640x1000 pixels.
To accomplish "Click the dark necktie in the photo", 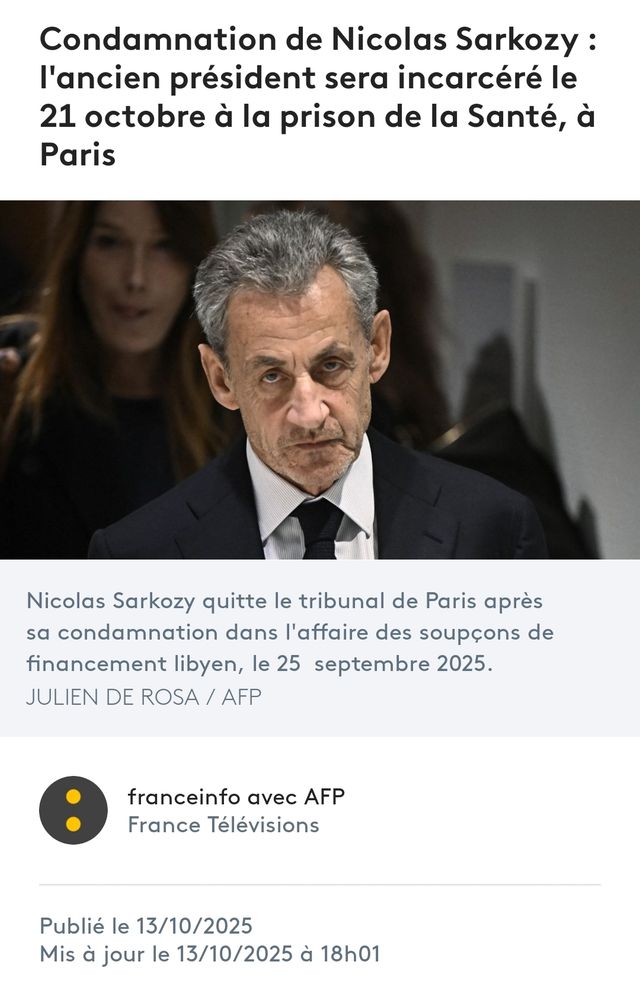I will [319, 526].
